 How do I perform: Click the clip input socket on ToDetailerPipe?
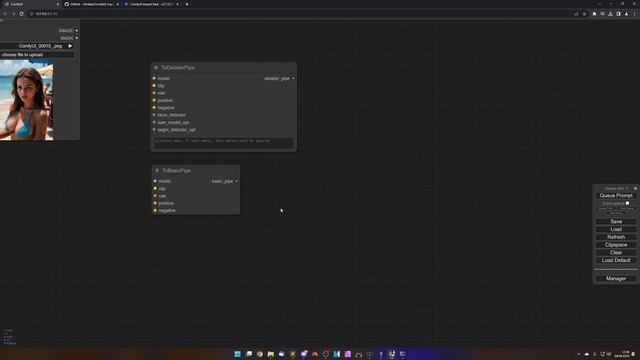pyautogui.click(x=154, y=86)
